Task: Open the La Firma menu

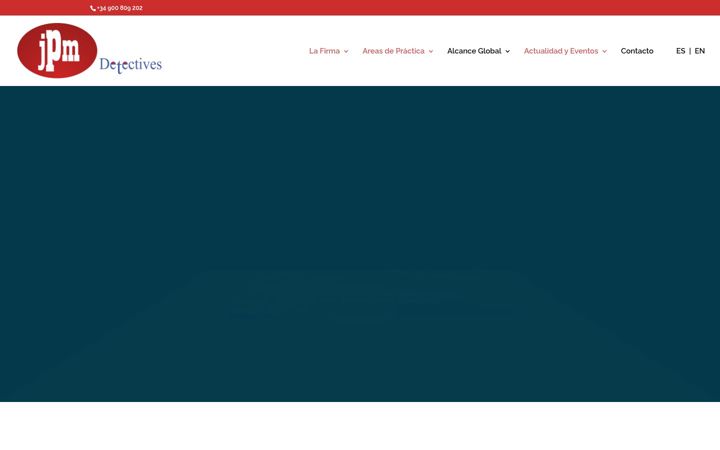Action: (x=324, y=51)
